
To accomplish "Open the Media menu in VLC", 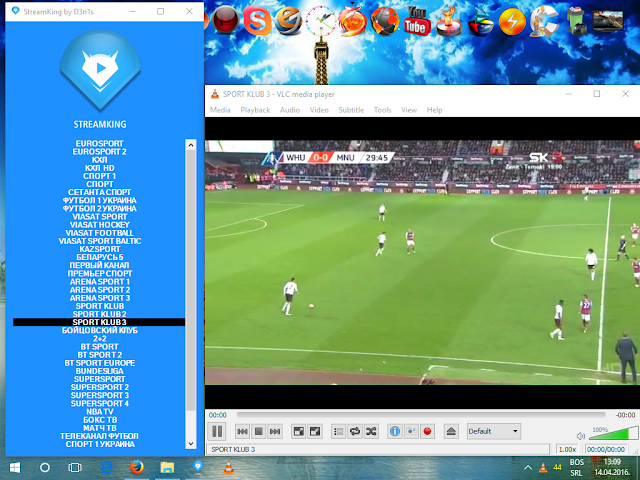I will (220, 110).
